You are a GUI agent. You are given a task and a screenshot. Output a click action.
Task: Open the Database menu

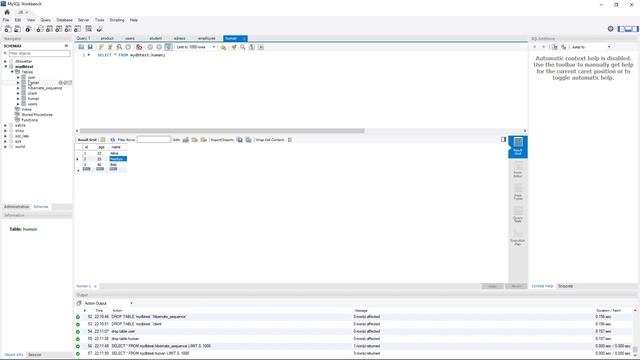64,20
